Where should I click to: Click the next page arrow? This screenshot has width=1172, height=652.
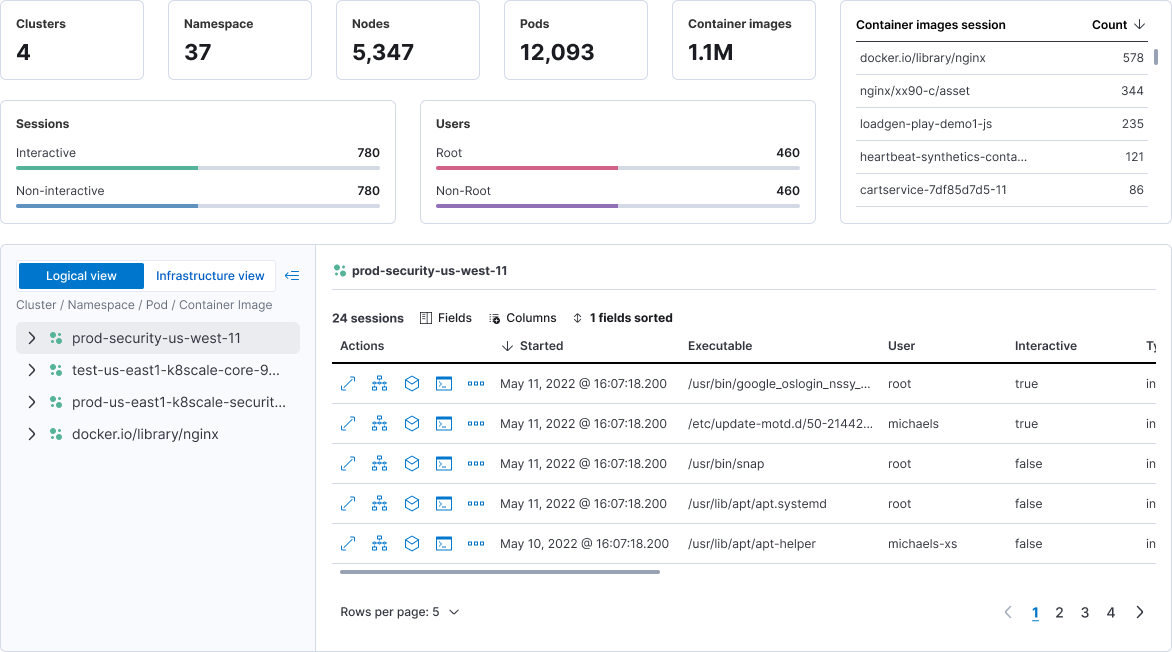click(1140, 613)
